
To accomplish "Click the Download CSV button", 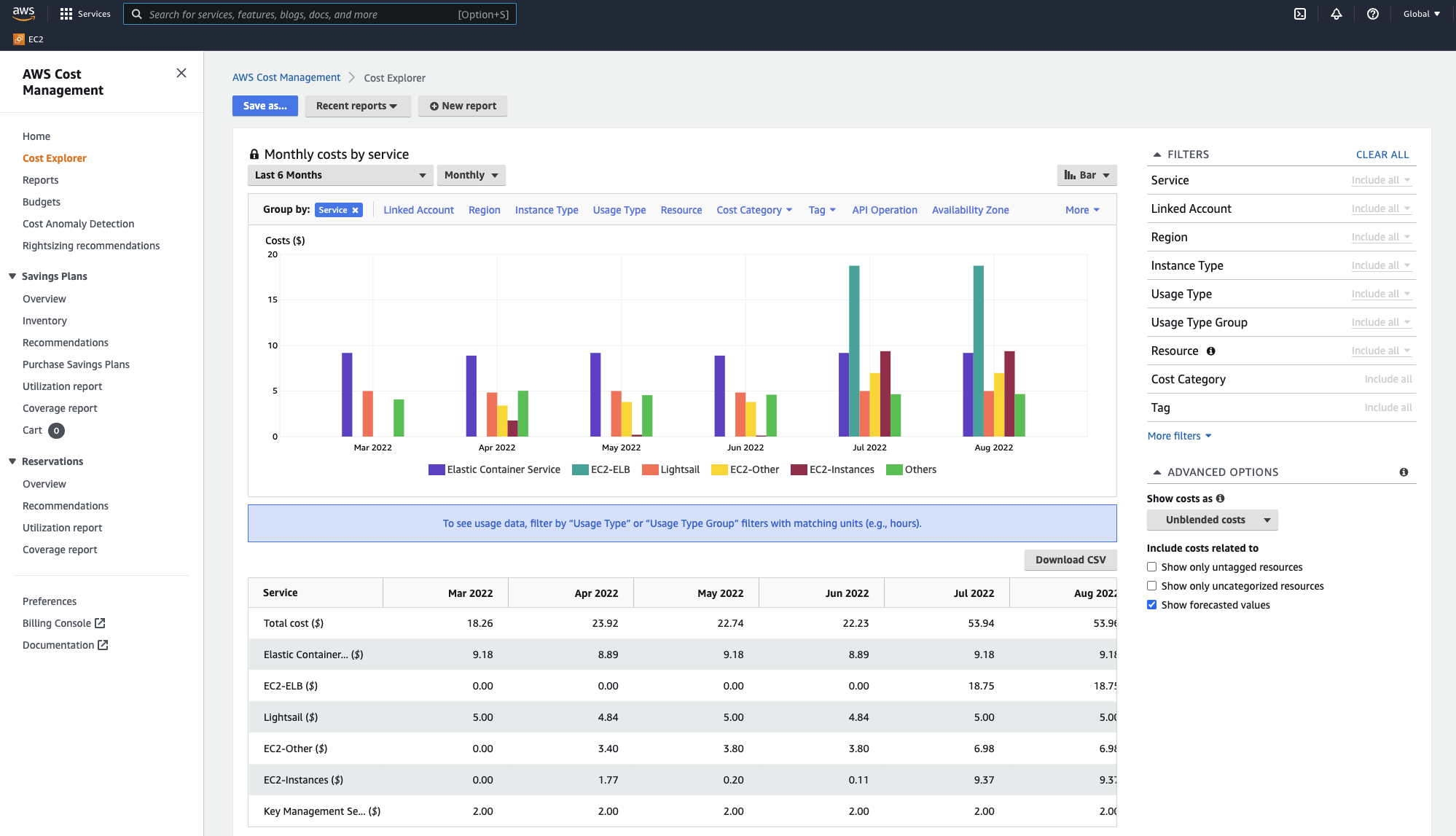I will point(1070,559).
